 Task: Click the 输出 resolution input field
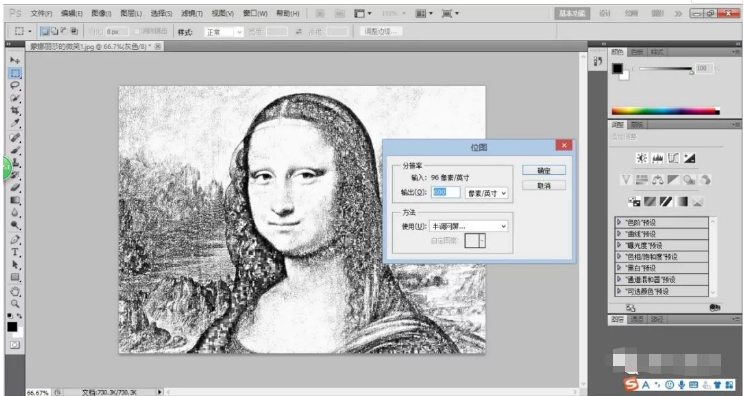pyautogui.click(x=446, y=193)
